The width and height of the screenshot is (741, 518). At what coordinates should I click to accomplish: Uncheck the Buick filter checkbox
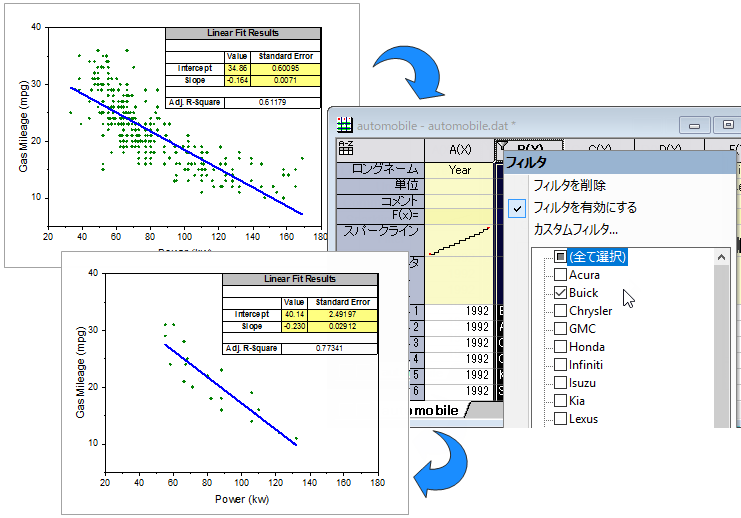[560, 293]
